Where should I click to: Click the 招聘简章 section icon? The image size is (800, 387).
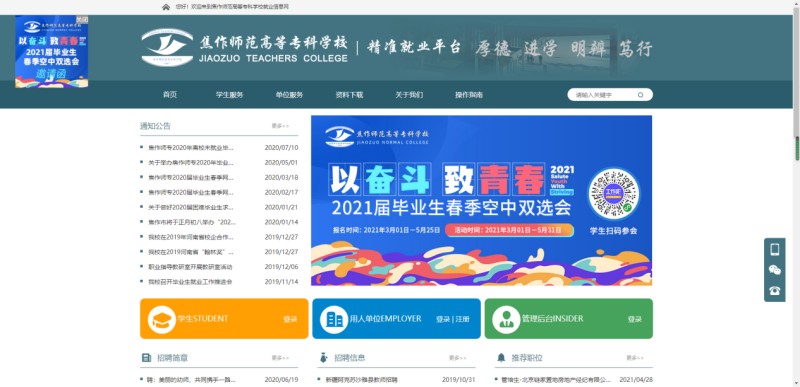coord(146,358)
